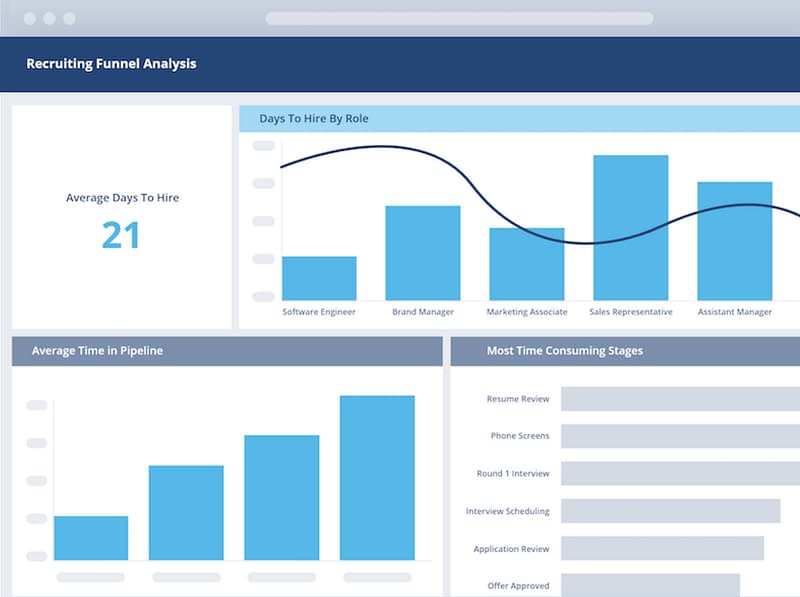
Task: Click the Assistant Manager bar
Action: click(x=734, y=241)
